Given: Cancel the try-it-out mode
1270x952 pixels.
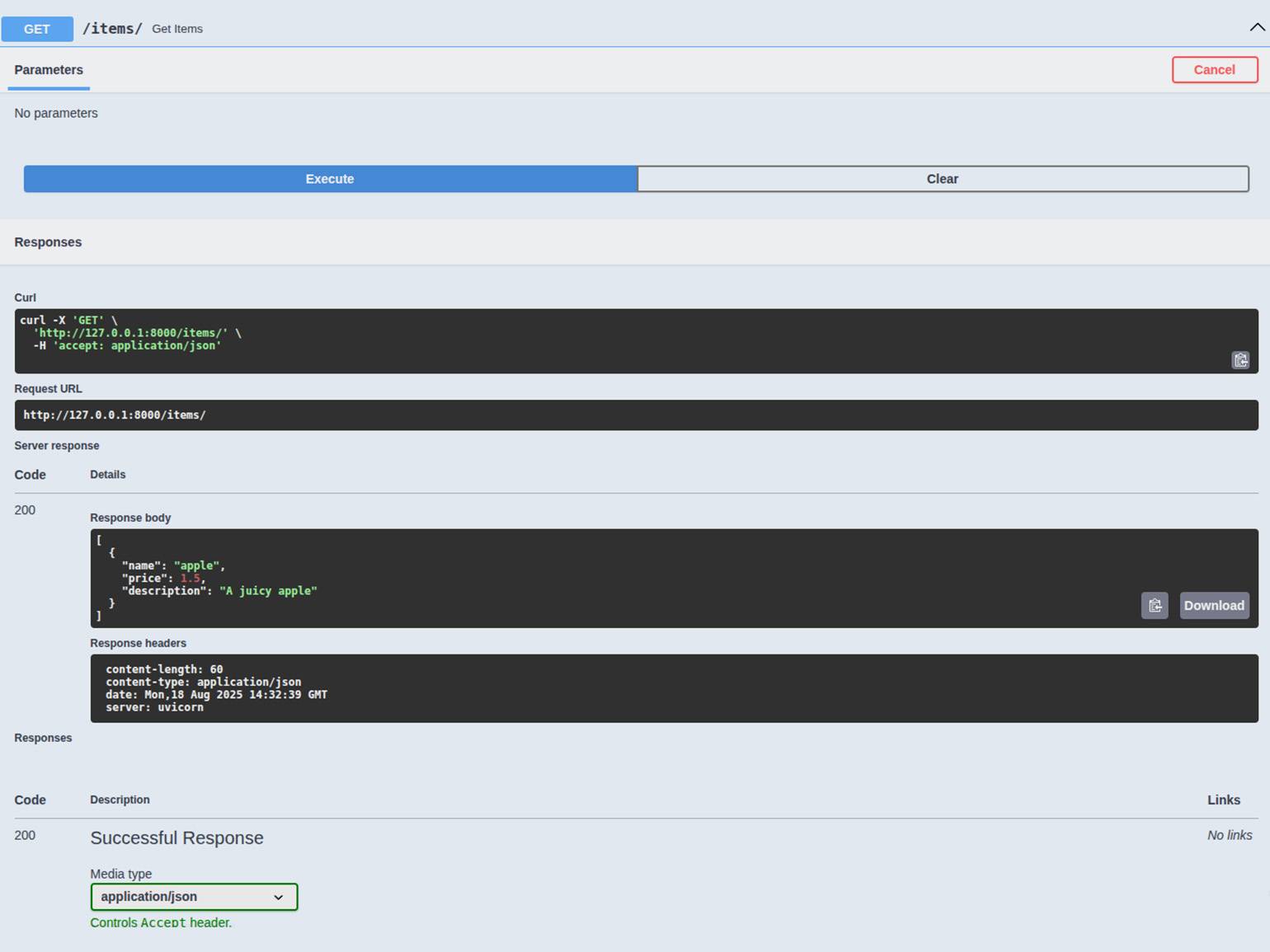Looking at the screenshot, I should [x=1214, y=70].
